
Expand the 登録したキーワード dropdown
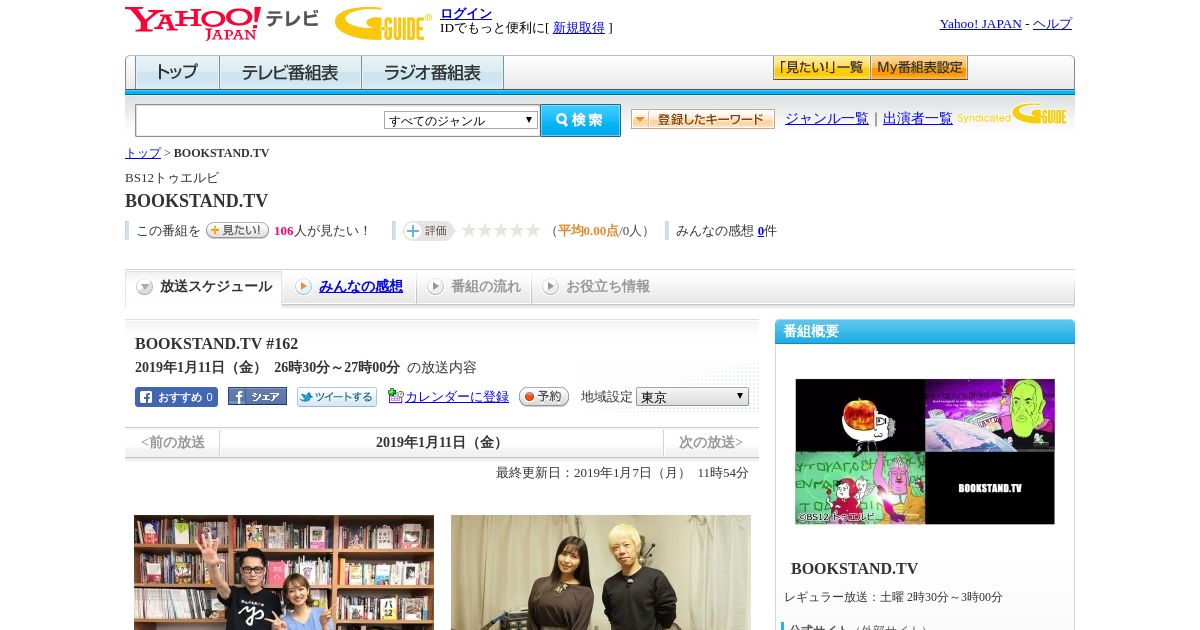pos(703,119)
